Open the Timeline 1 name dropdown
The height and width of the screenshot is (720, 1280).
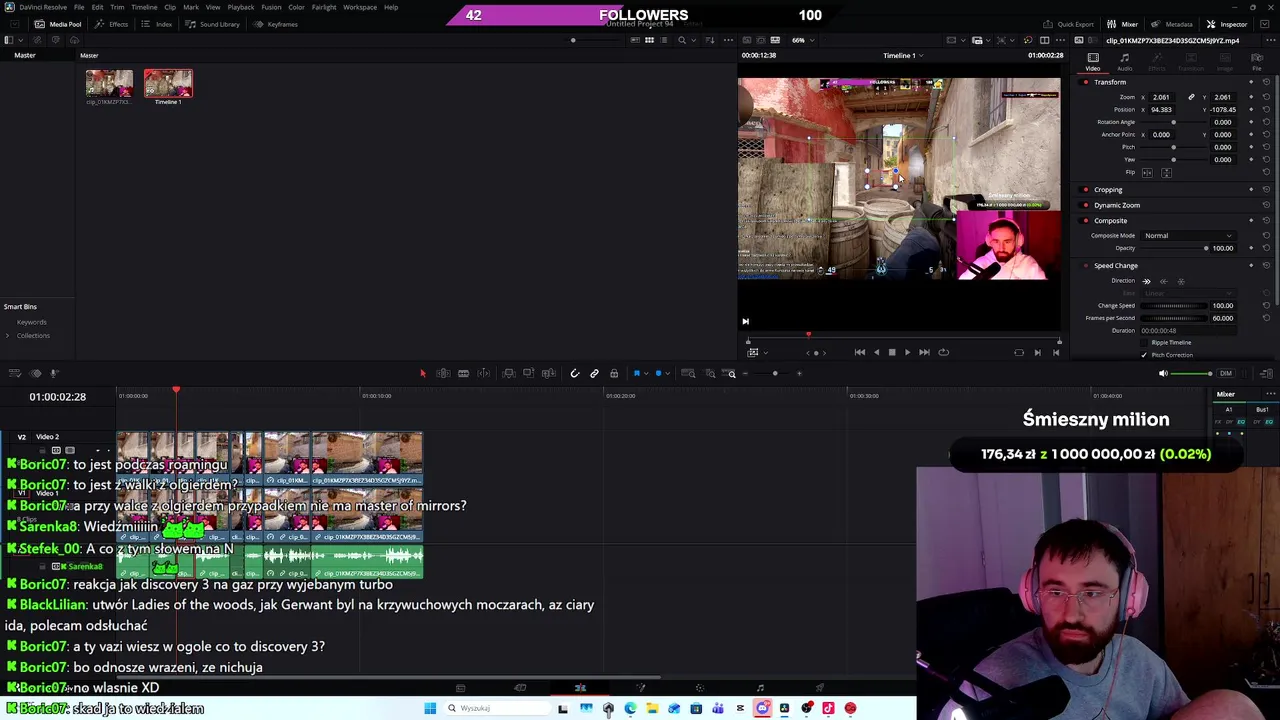pyautogui.click(x=903, y=56)
